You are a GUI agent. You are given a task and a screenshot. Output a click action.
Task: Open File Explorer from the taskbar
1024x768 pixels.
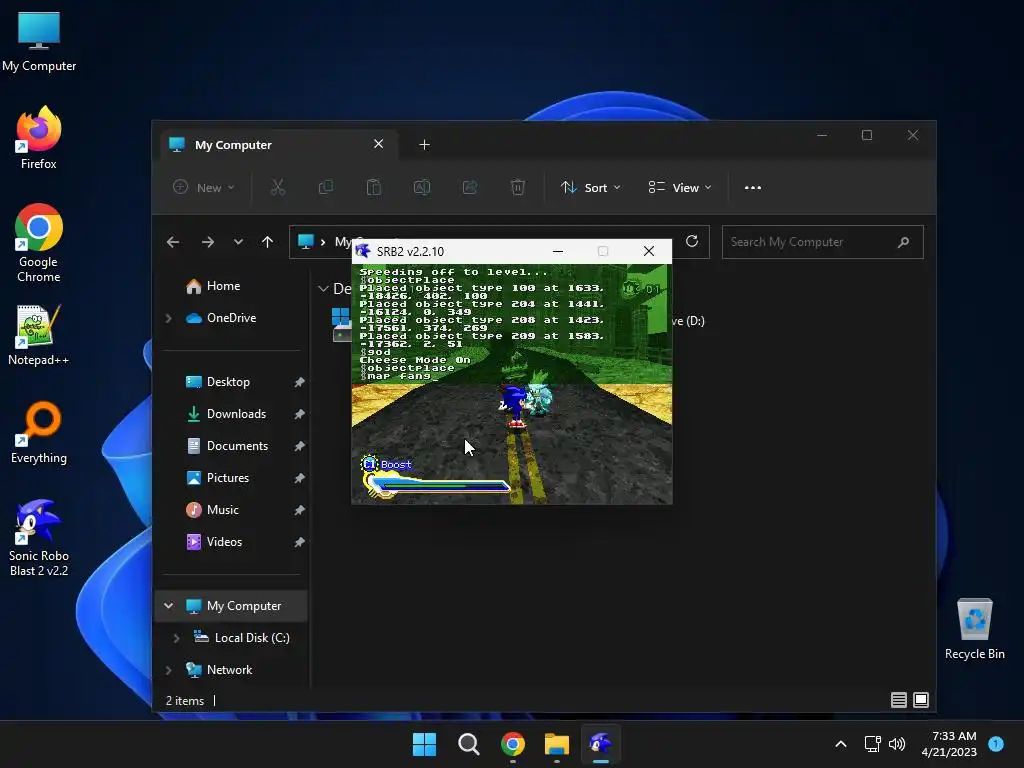click(x=557, y=744)
